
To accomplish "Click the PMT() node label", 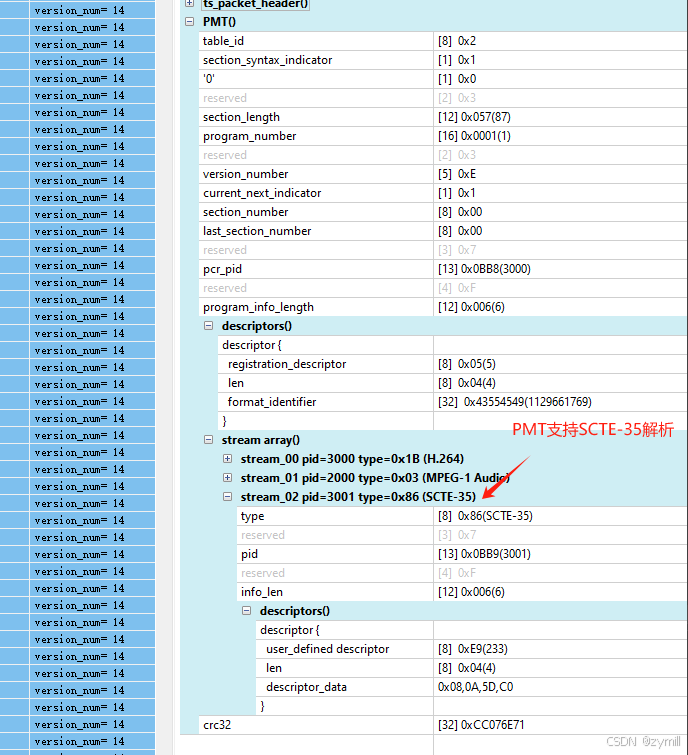I will click(219, 22).
